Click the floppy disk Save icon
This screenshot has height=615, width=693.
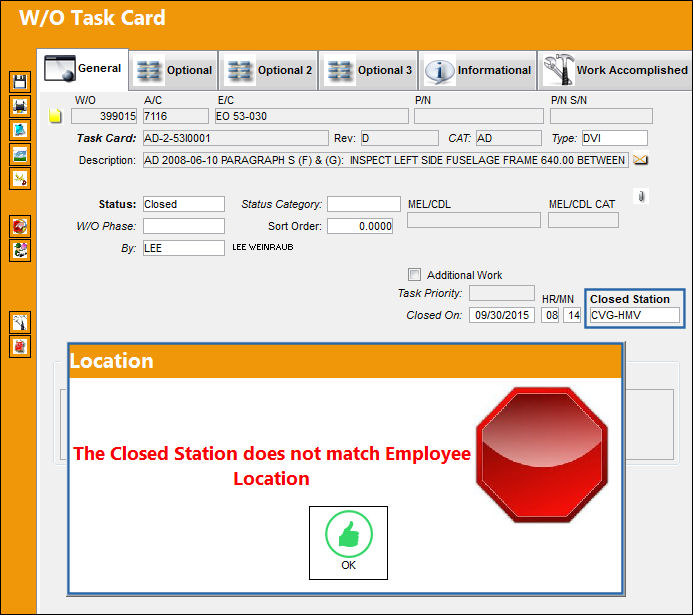(x=20, y=82)
